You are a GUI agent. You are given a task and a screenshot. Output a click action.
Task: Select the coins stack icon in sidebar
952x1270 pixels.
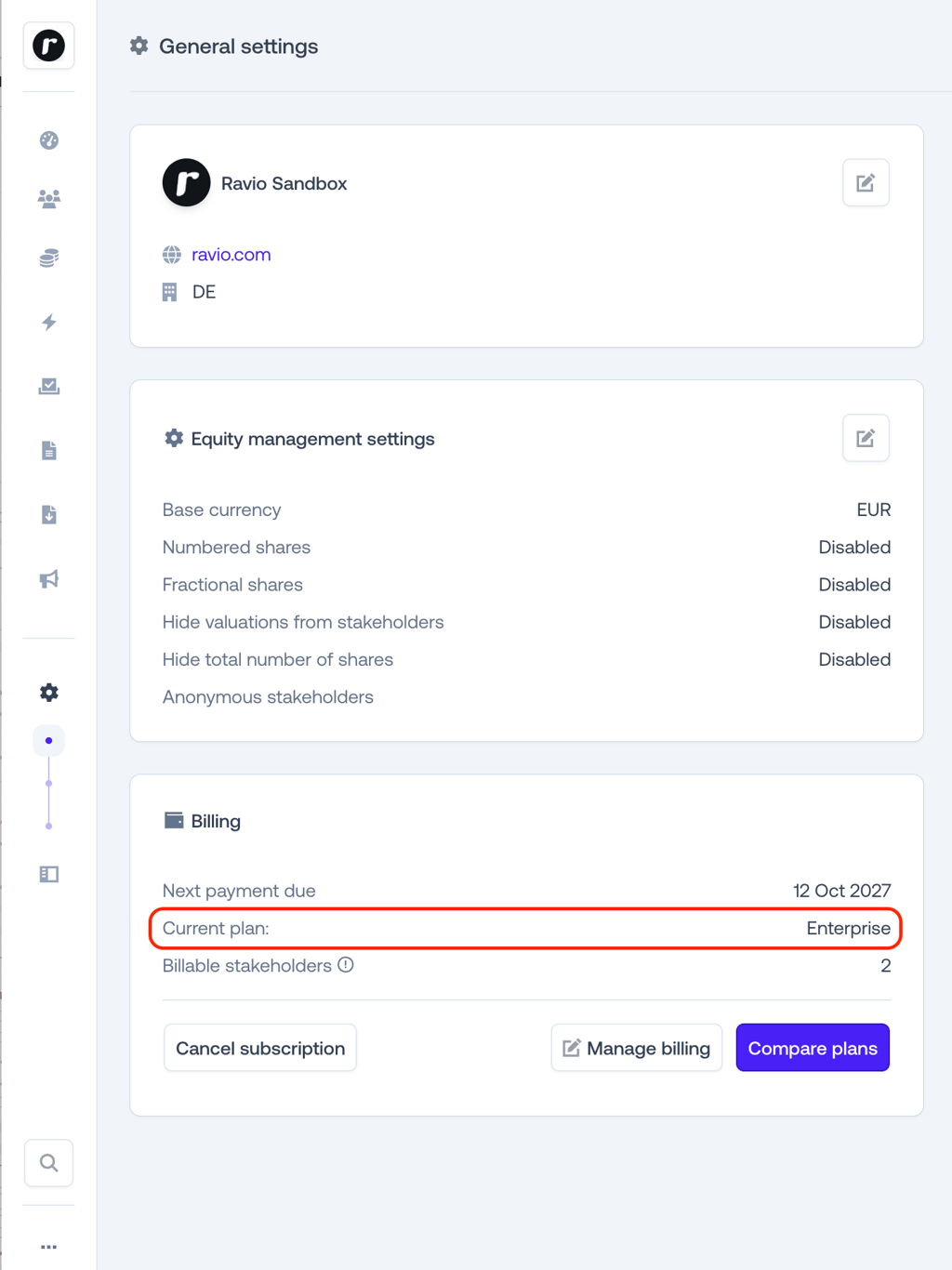[49, 258]
